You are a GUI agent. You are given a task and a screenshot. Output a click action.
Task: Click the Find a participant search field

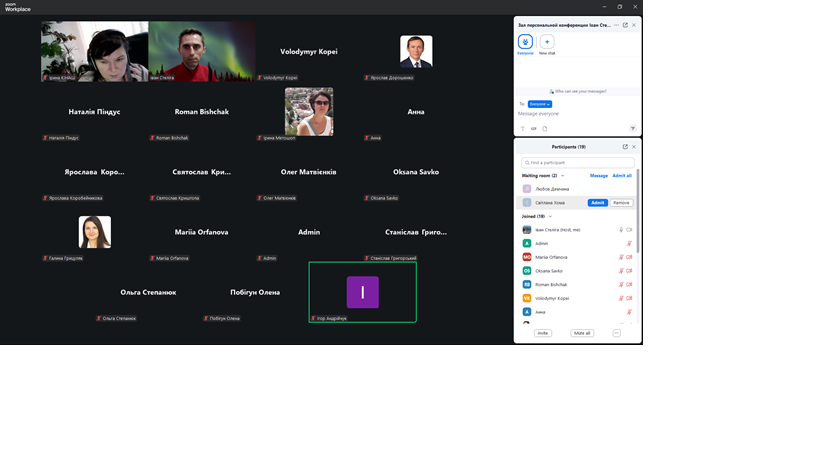click(x=578, y=162)
